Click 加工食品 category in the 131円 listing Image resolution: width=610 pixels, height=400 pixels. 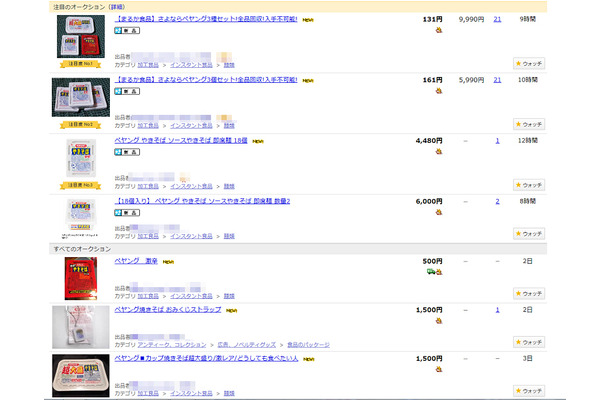click(148, 65)
